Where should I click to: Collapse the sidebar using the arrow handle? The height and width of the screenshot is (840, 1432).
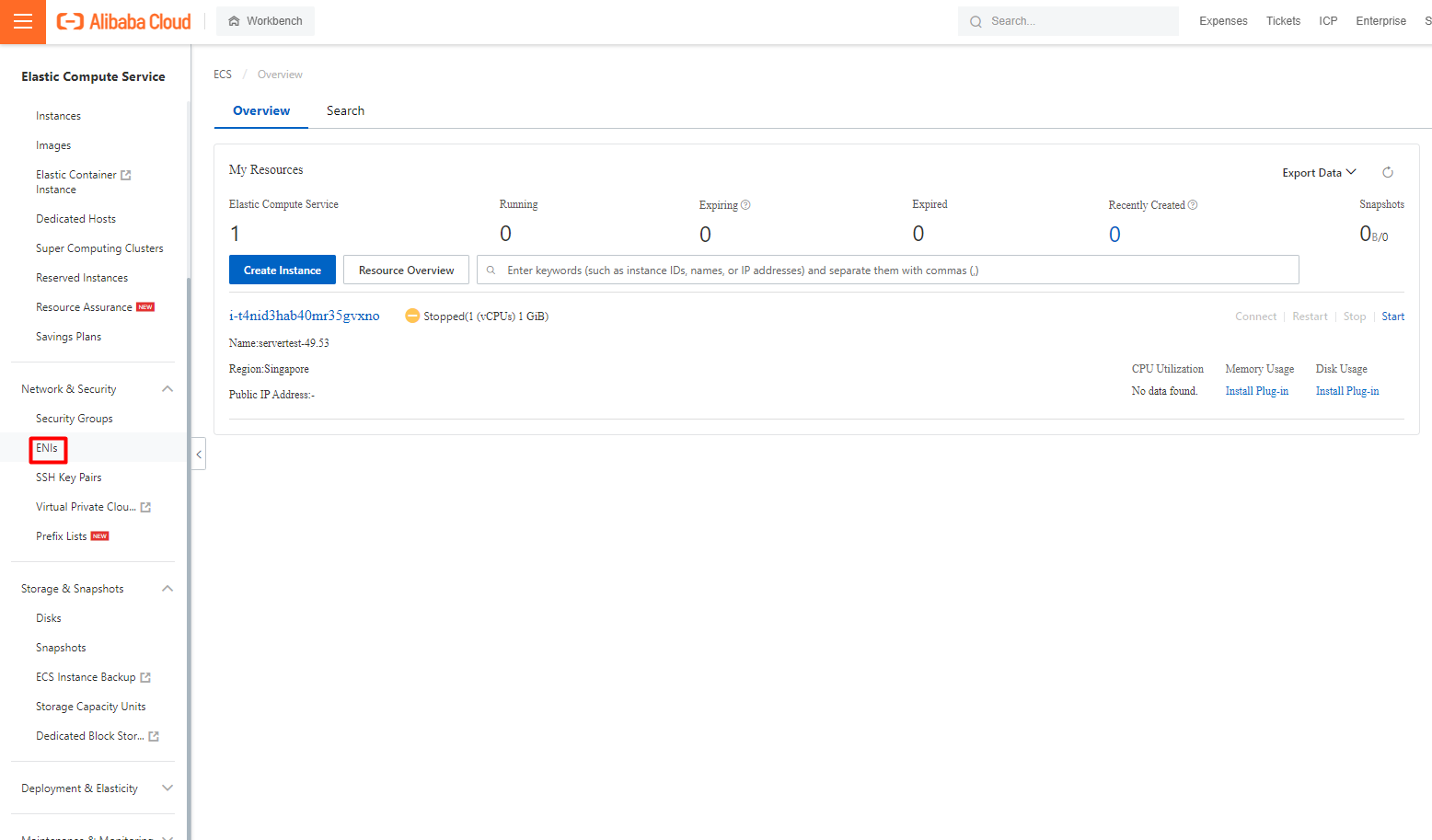click(x=199, y=455)
